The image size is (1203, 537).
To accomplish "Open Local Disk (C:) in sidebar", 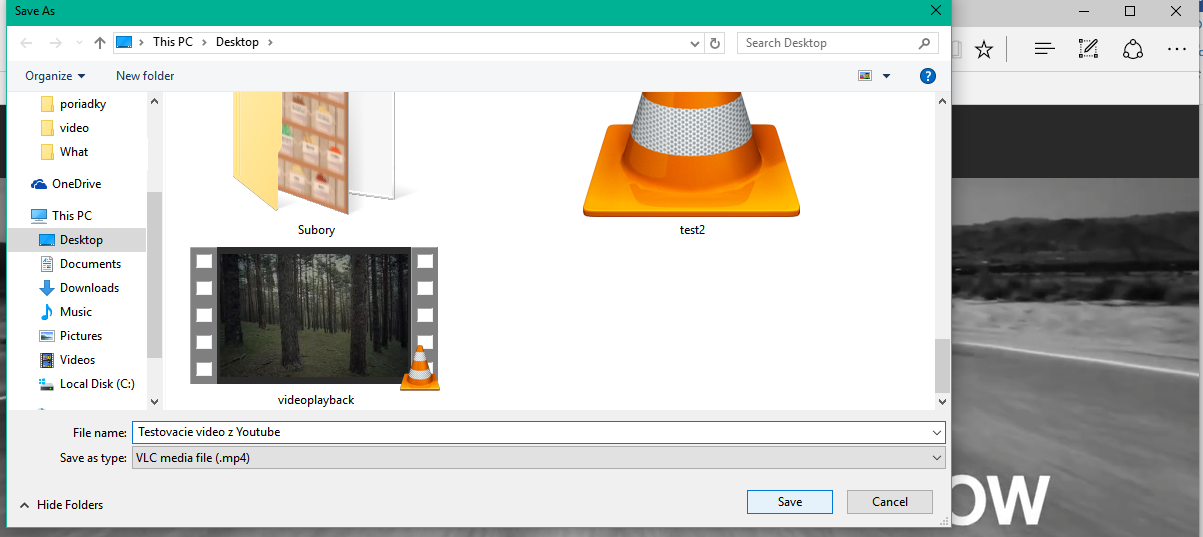I will [97, 384].
